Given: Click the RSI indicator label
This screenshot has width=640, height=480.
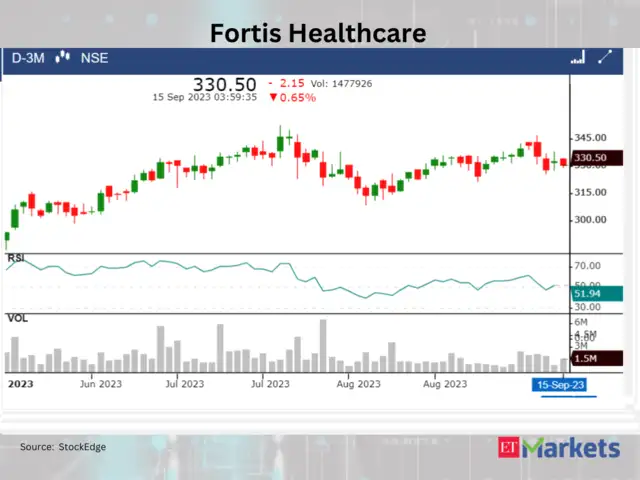Looking at the screenshot, I should [x=16, y=258].
